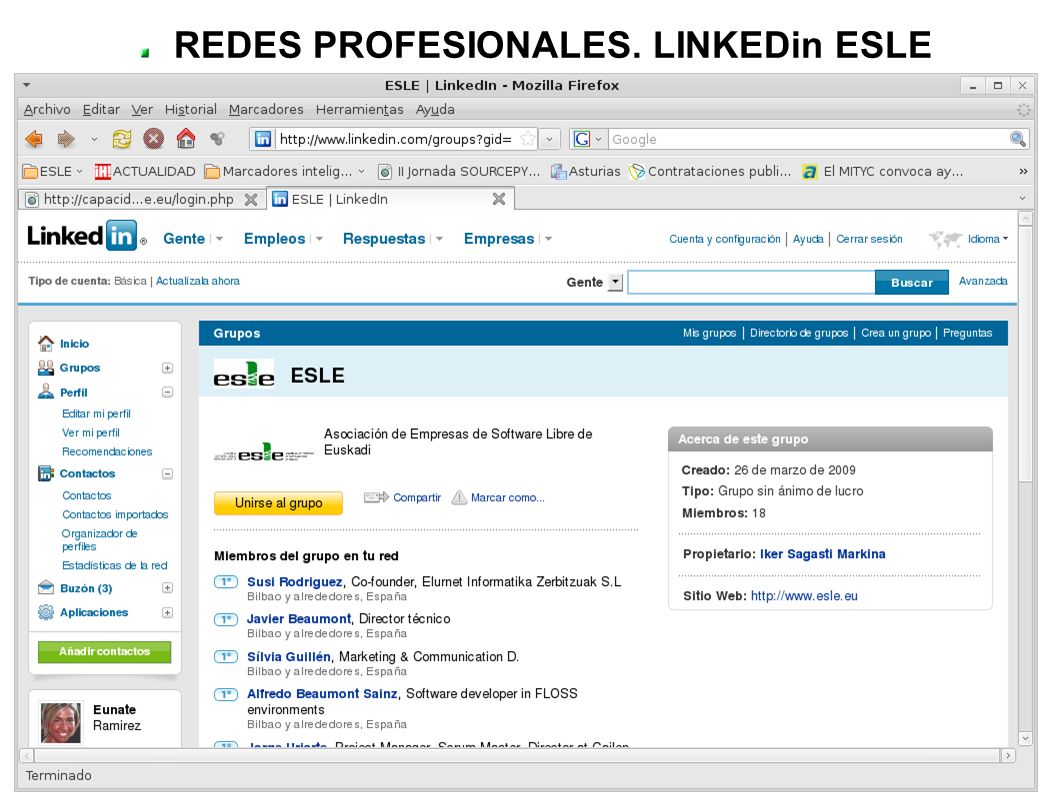
Task: Click the Cerrar sesión link
Action: point(869,239)
